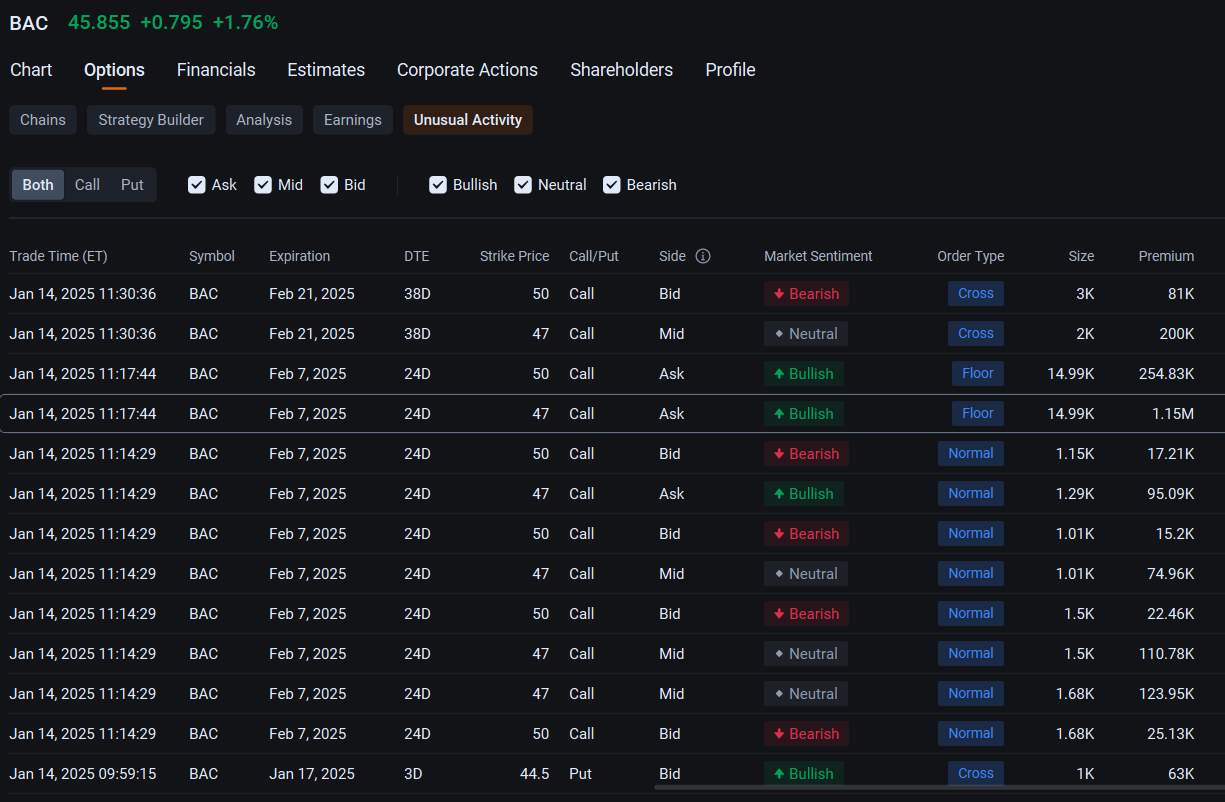Select the Both option filter
The height and width of the screenshot is (802, 1225).
[38, 185]
